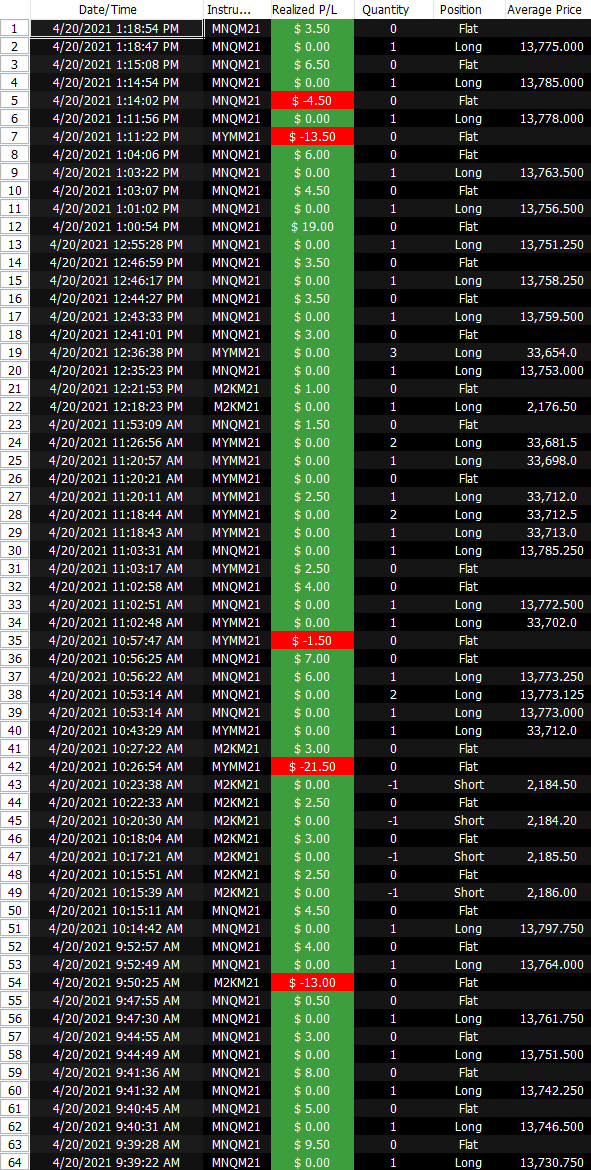
Task: Select row number 12 header
Action: click(15, 227)
